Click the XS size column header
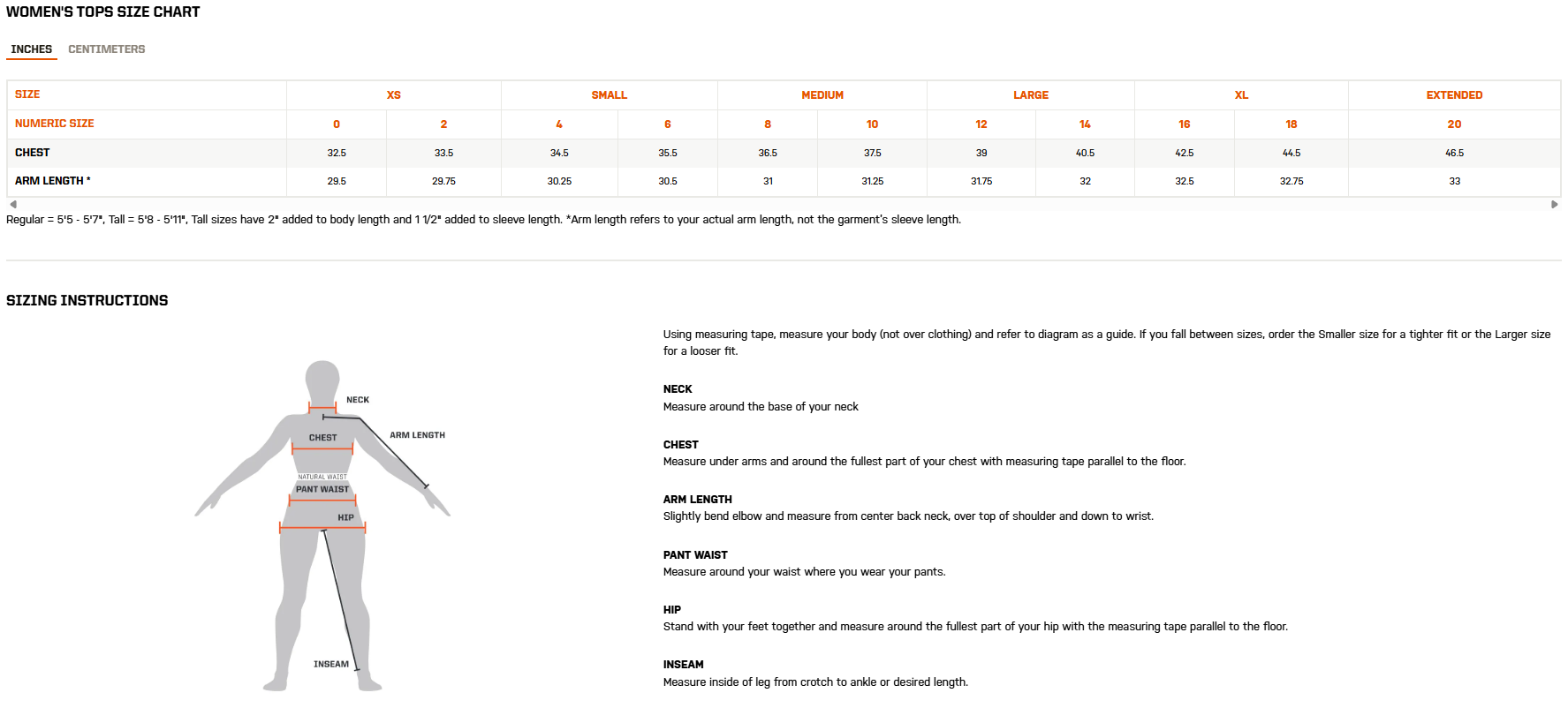Viewport: 1568px width, 723px height. click(393, 95)
